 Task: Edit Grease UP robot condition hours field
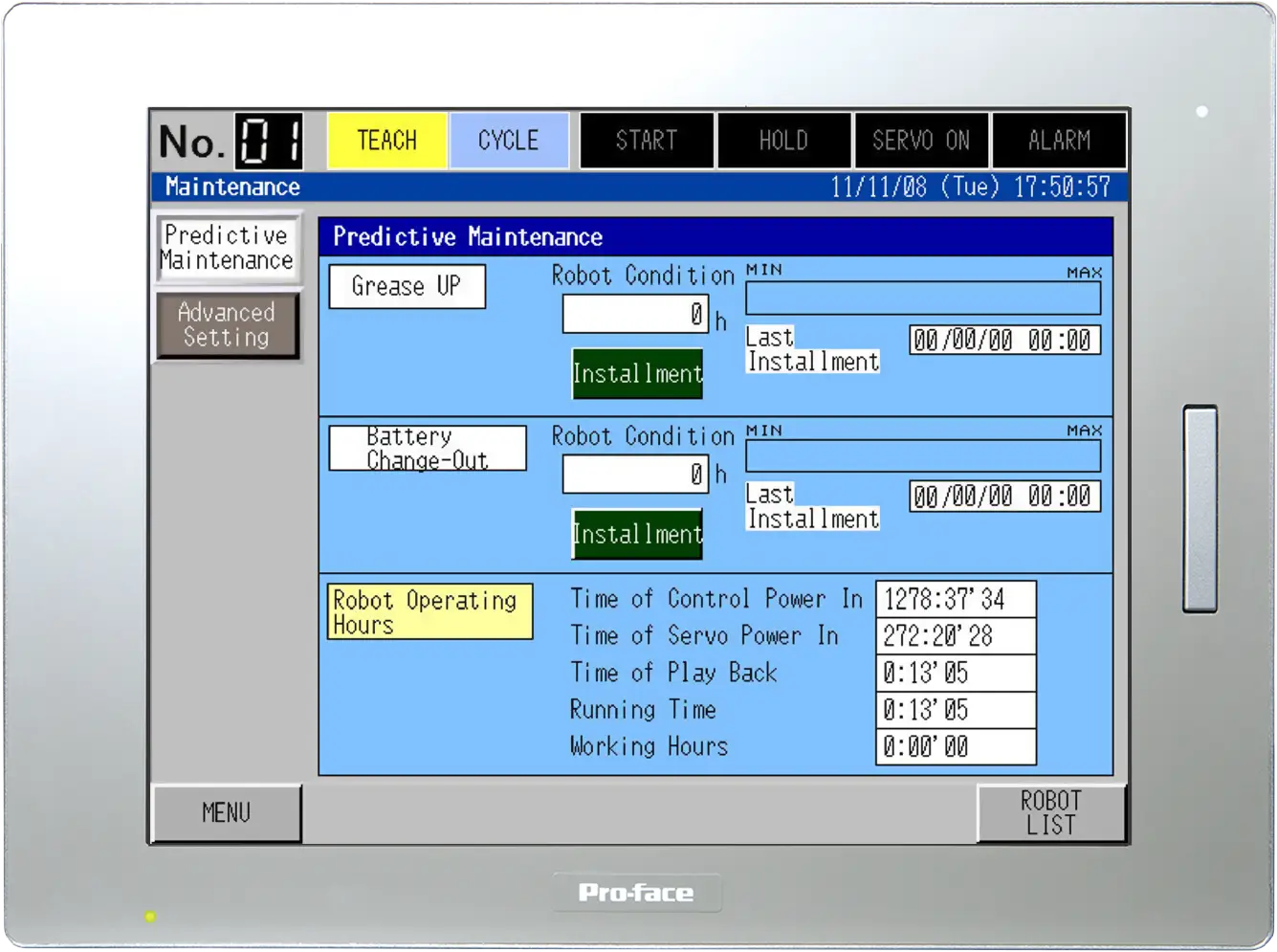635,314
